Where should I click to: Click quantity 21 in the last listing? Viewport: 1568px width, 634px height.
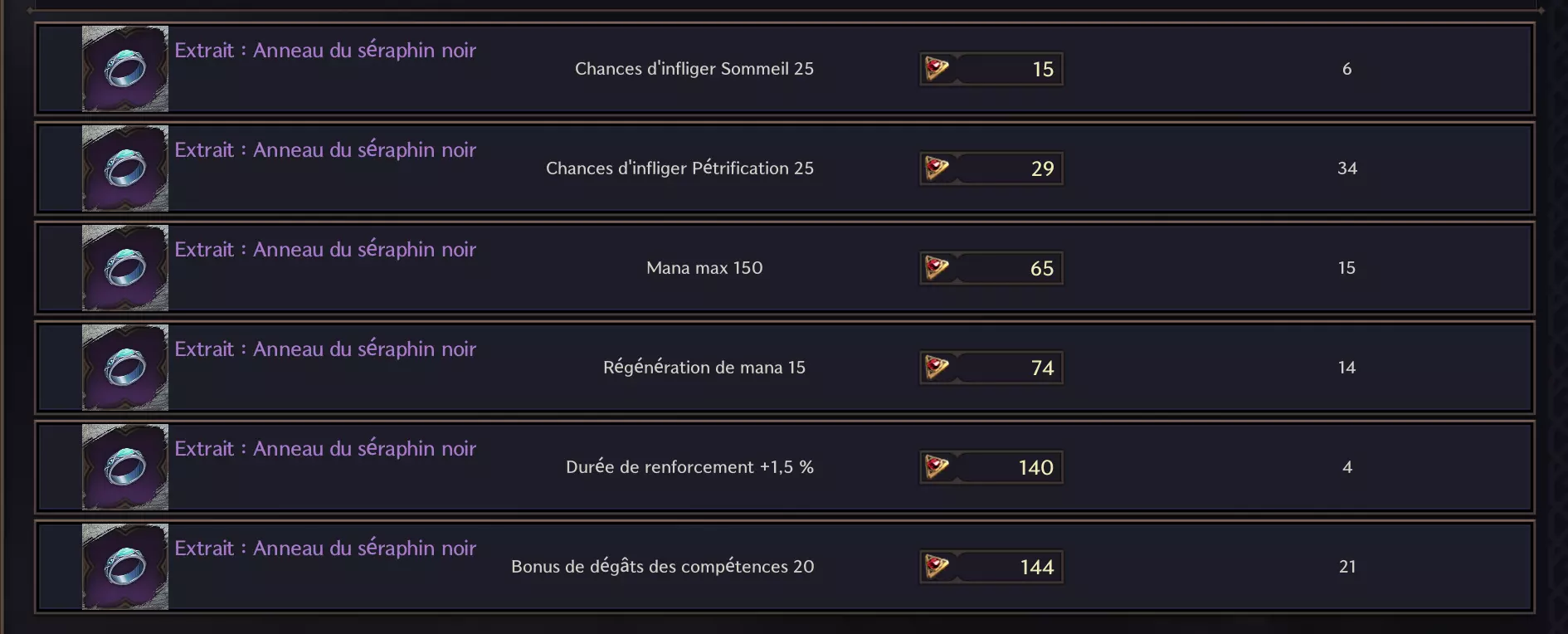pyautogui.click(x=1347, y=567)
